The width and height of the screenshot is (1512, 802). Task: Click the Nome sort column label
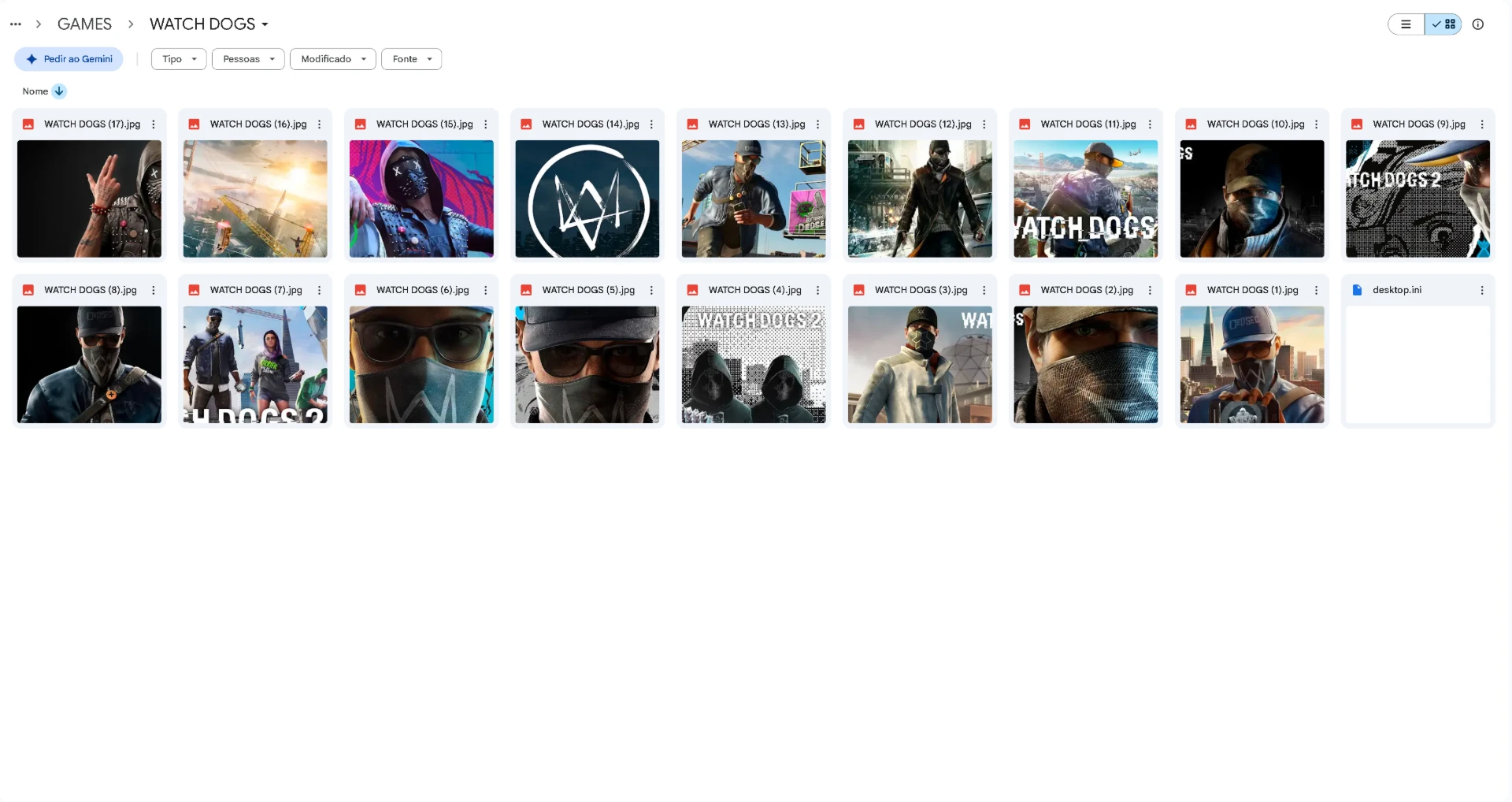[x=35, y=91]
